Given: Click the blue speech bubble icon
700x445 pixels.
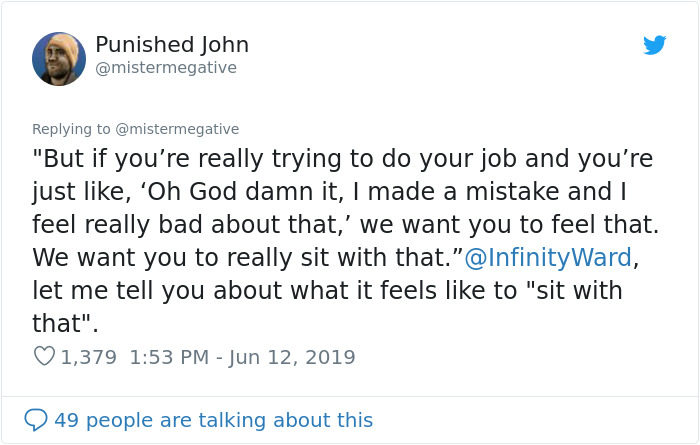Looking at the screenshot, I should click(36, 420).
